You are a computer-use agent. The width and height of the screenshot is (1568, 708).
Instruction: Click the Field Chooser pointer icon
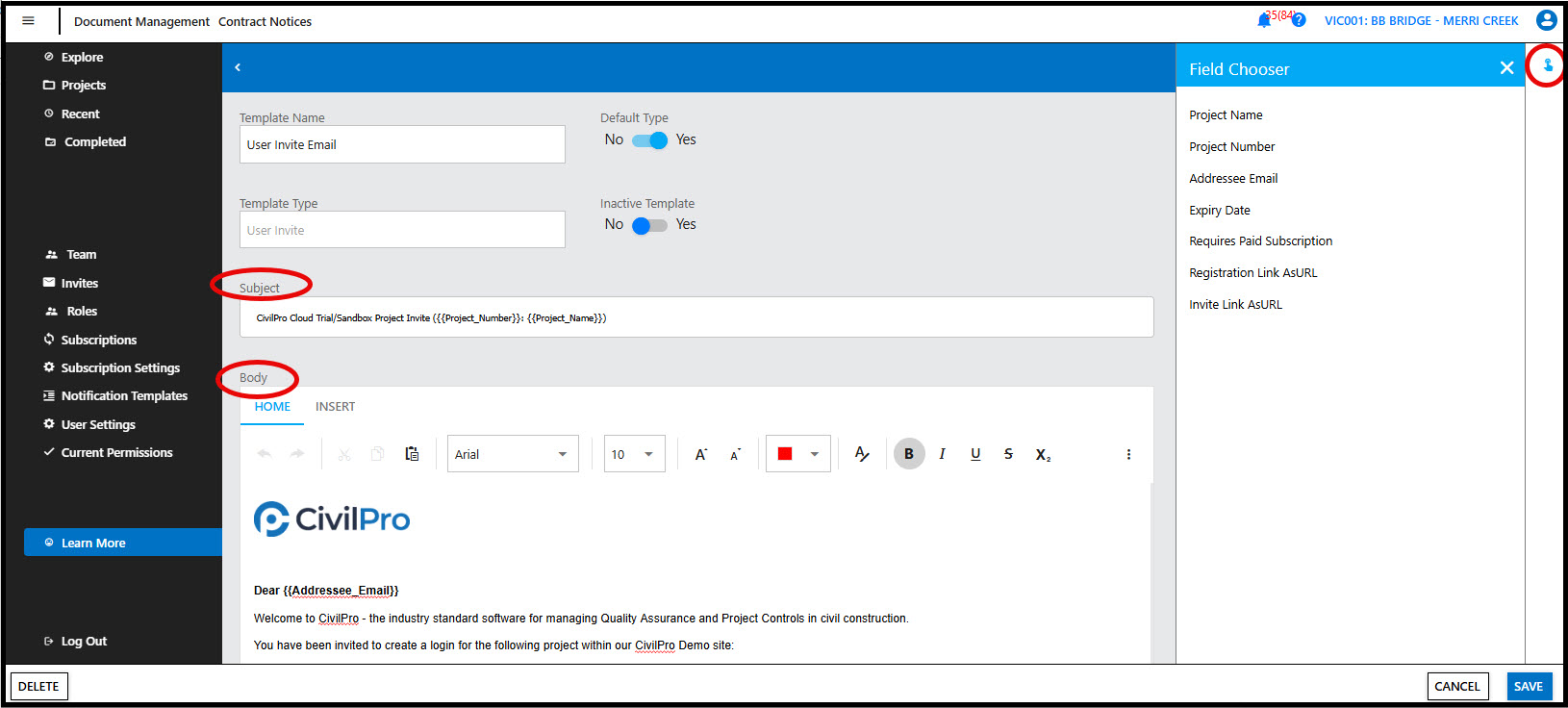coord(1548,65)
